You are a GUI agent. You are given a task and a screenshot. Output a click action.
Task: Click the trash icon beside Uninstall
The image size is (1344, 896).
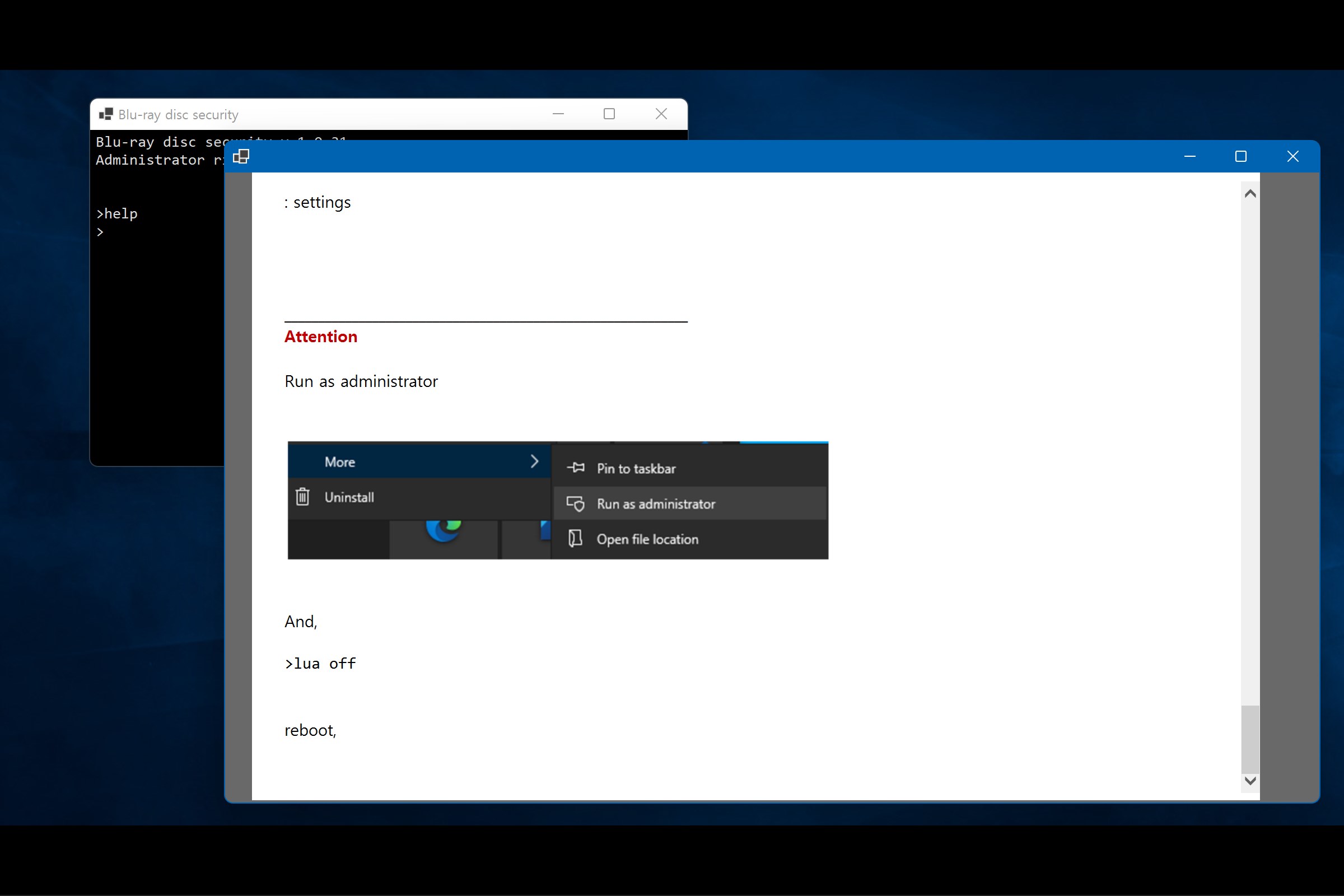[x=302, y=497]
